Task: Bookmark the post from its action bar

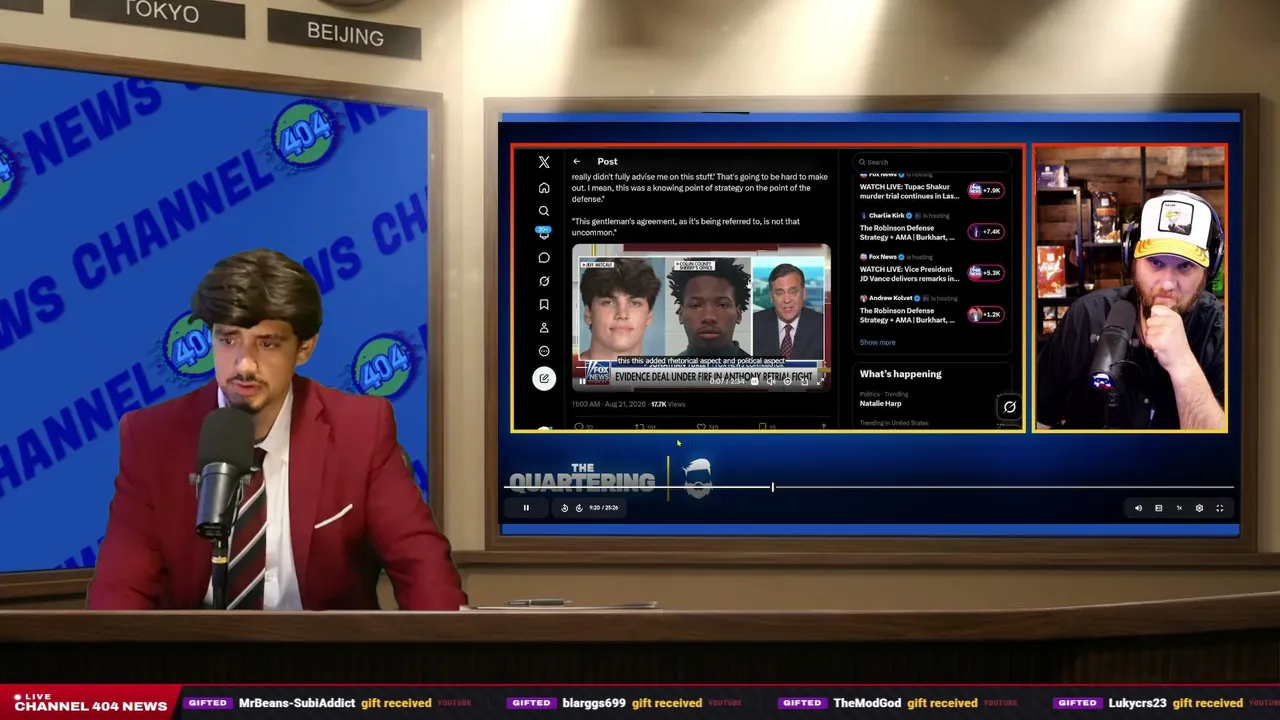Action: pyautogui.click(x=762, y=427)
